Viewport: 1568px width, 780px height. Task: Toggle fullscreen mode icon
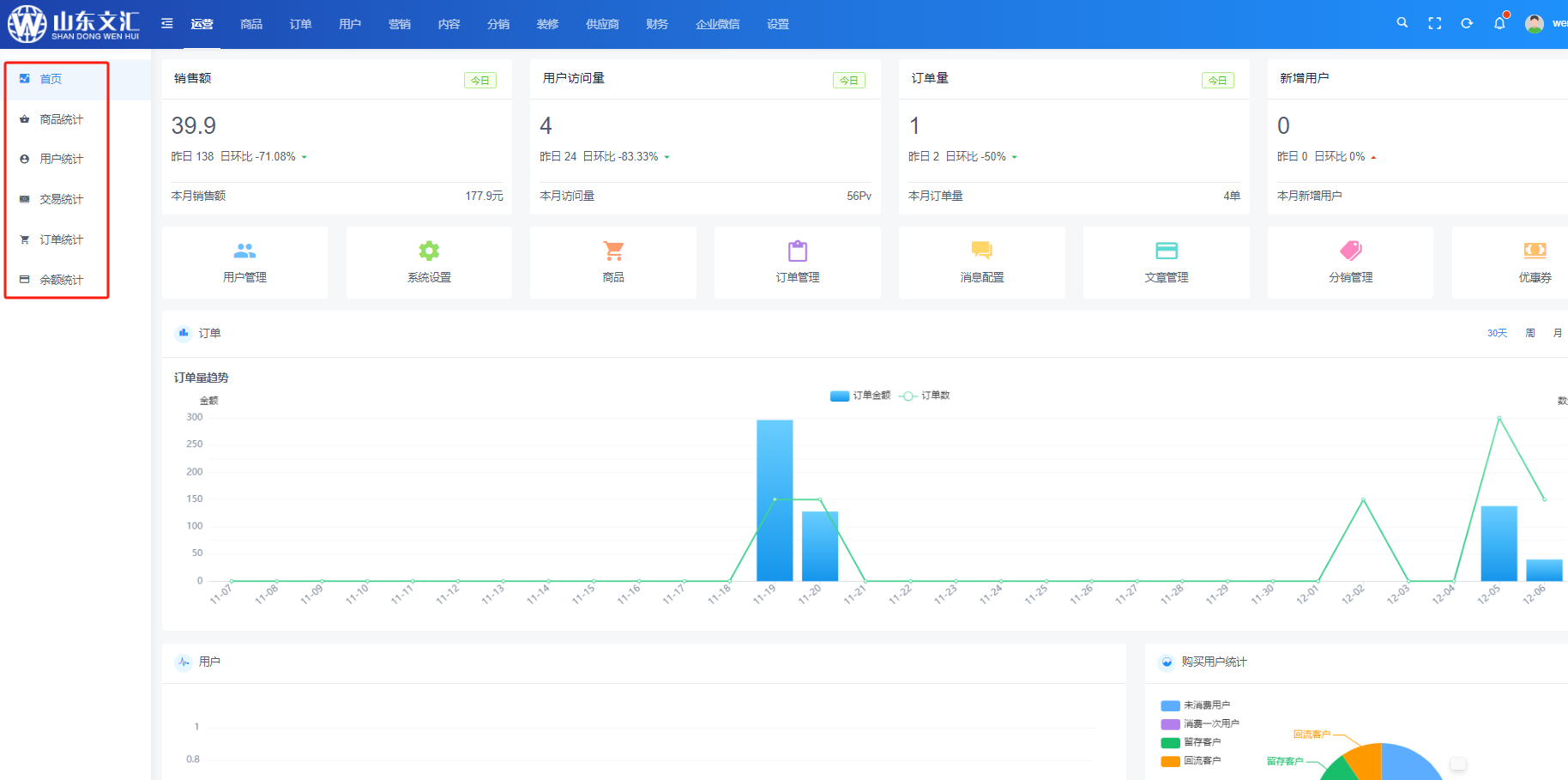coord(1434,23)
